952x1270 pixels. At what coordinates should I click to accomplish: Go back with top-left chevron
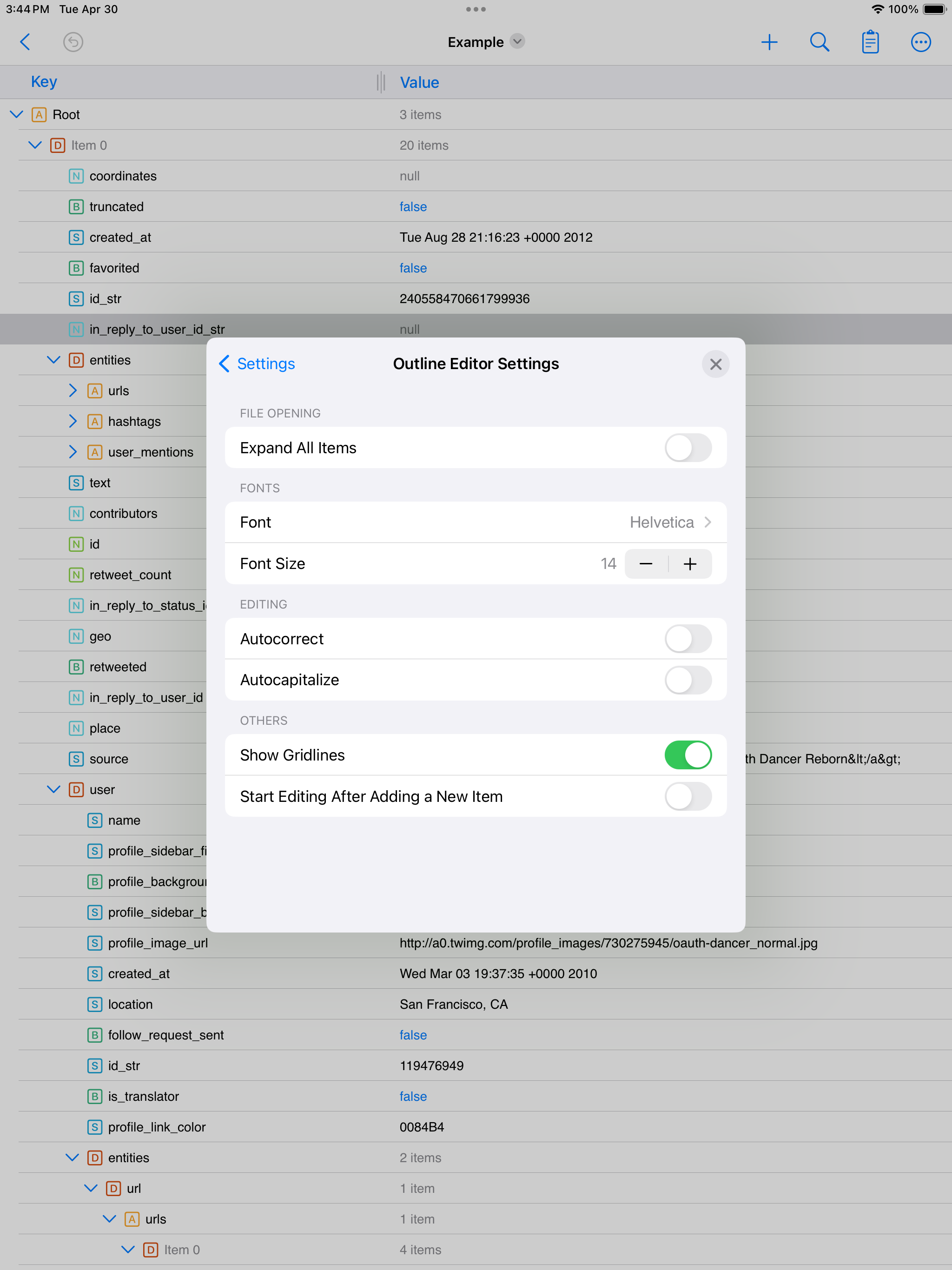tap(25, 42)
